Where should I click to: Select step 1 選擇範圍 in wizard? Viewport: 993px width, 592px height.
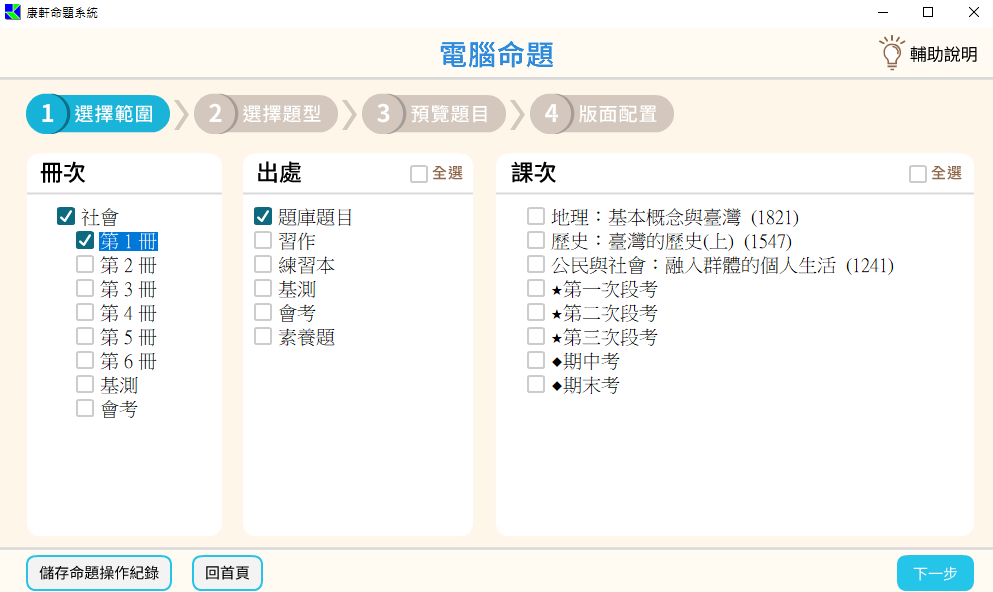(98, 114)
